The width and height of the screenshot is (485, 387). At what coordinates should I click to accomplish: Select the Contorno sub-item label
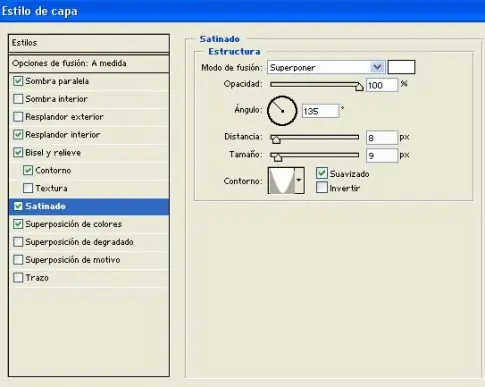[x=53, y=170]
